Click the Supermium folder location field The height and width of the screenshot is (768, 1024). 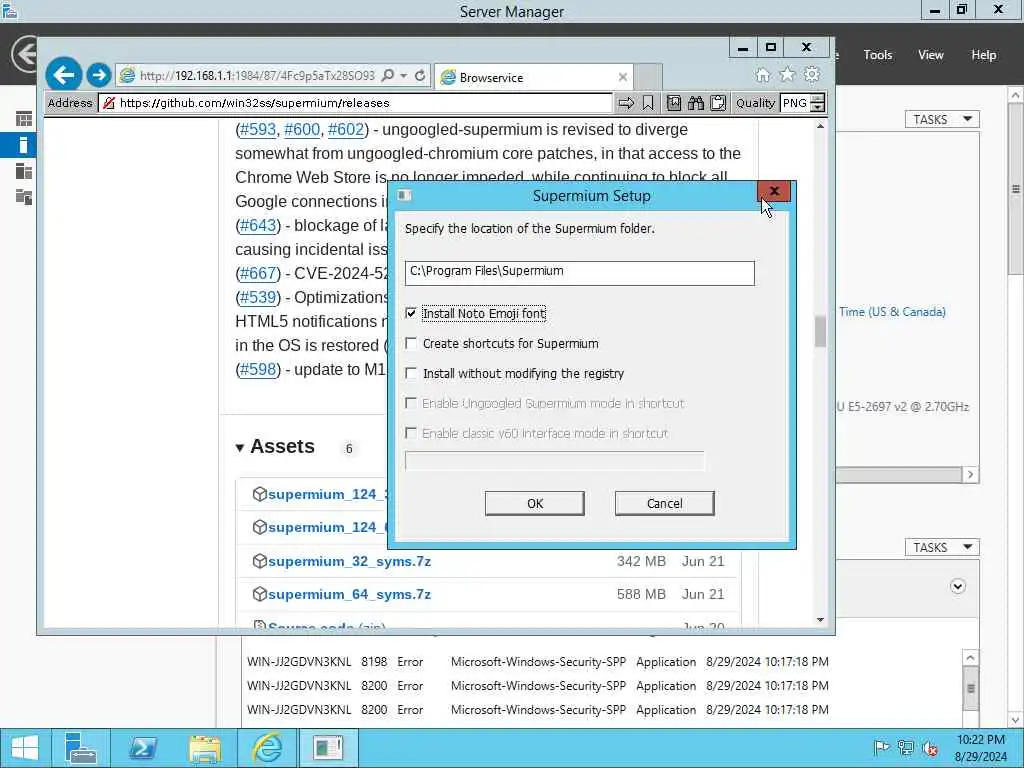pos(579,272)
